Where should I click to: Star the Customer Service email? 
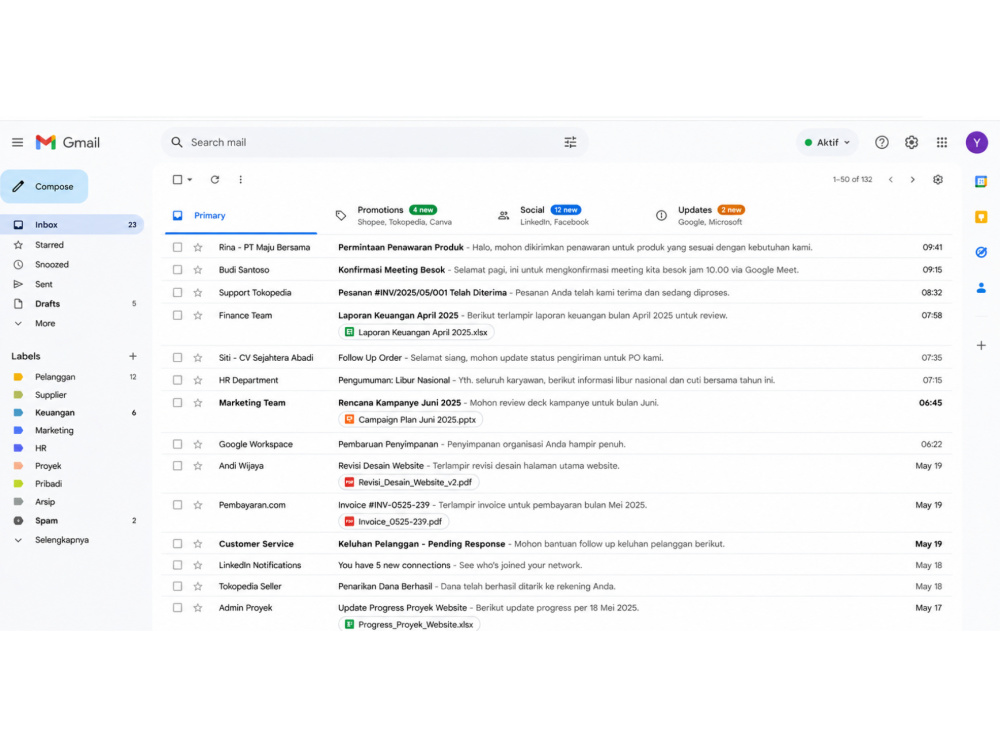(x=198, y=543)
